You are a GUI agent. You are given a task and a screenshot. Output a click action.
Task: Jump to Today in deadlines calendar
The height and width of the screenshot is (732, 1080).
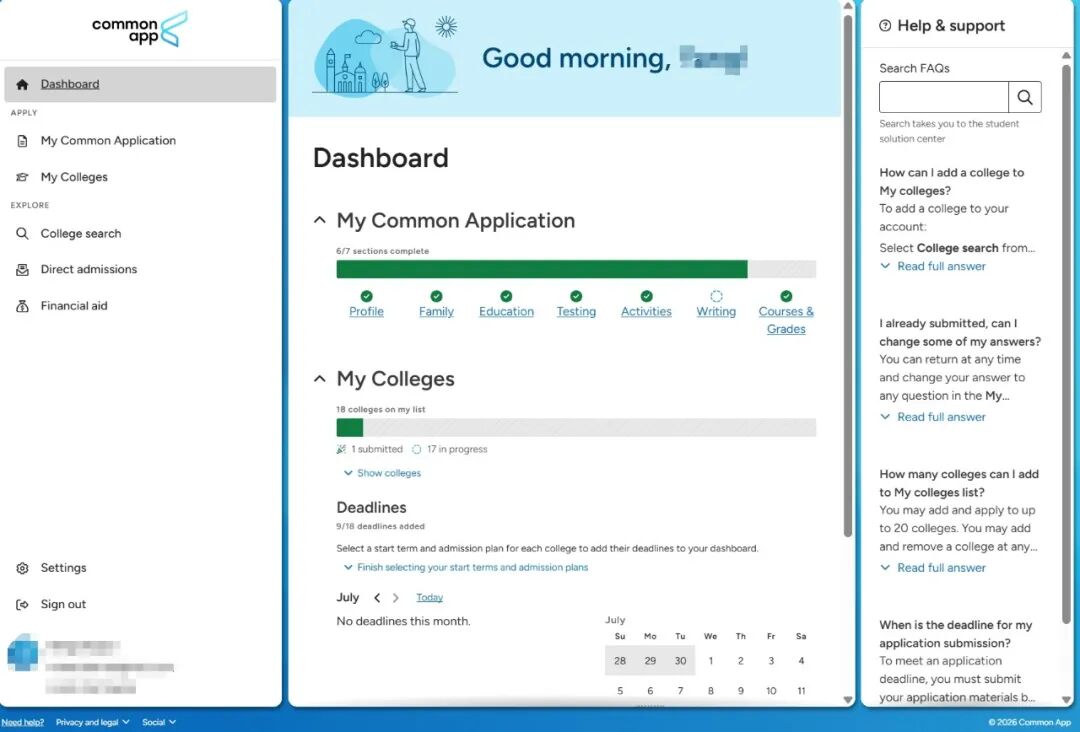pyautogui.click(x=429, y=598)
